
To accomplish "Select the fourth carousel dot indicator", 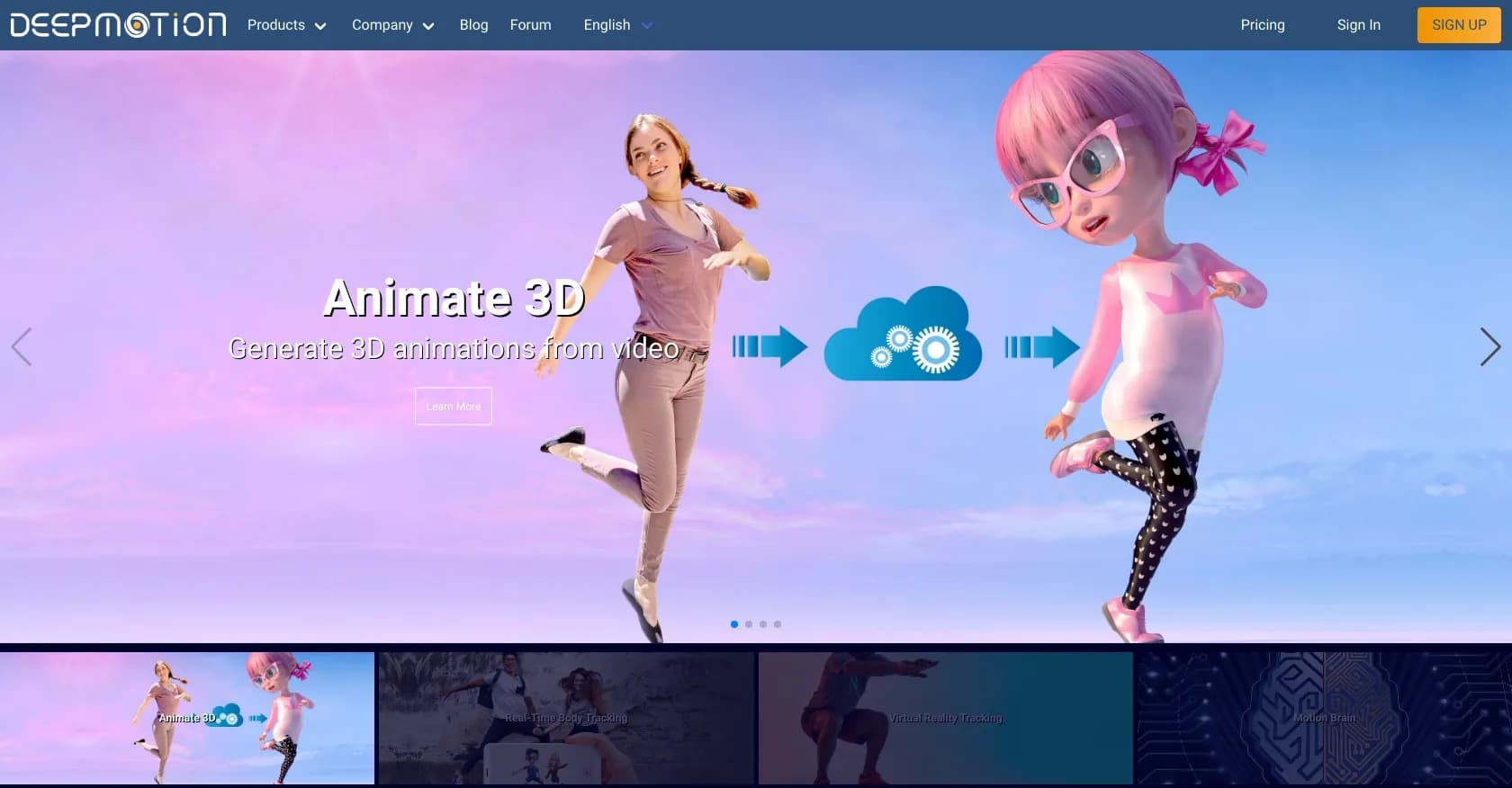I will pos(778,624).
